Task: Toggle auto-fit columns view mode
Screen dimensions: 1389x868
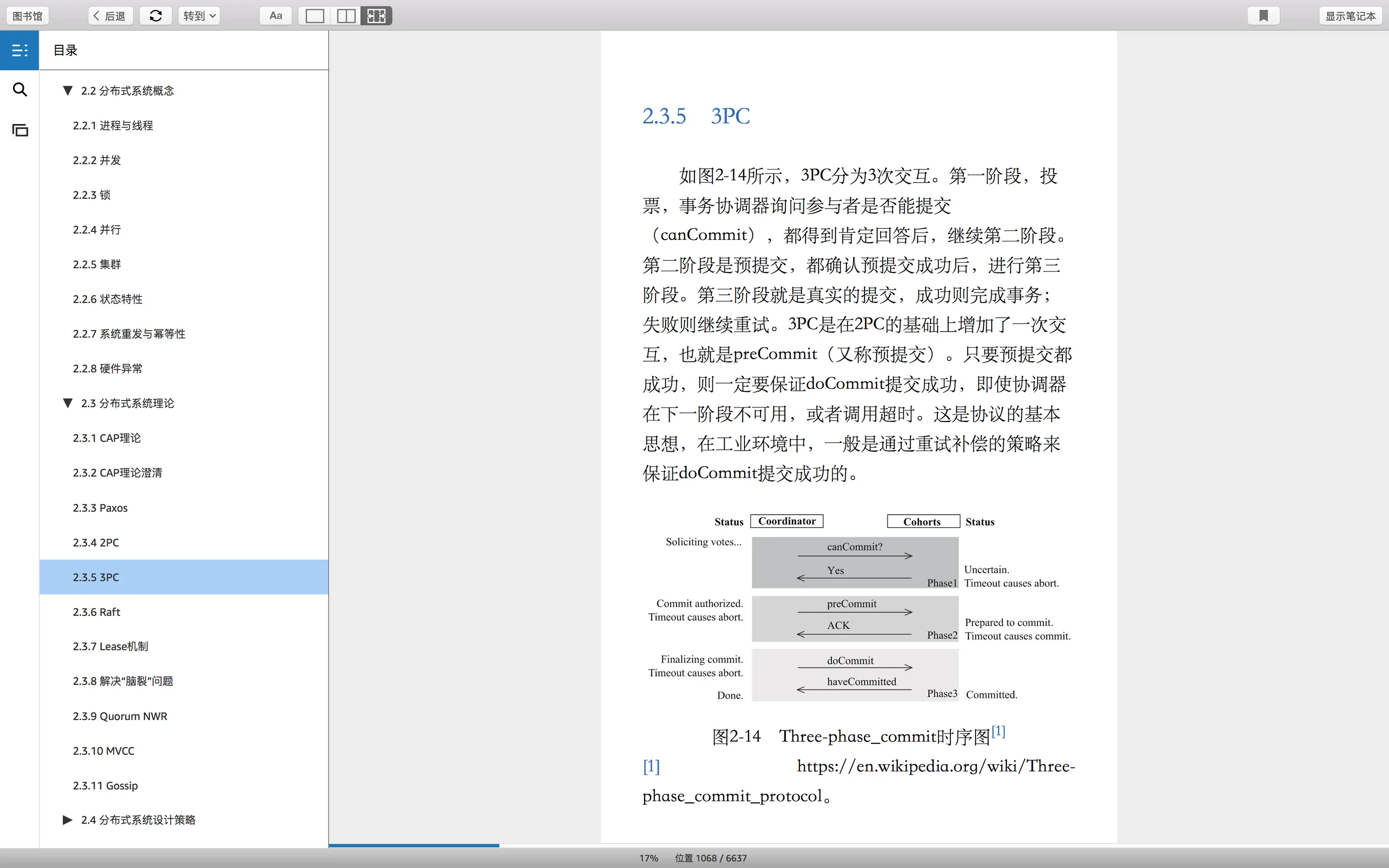Action: [x=377, y=16]
